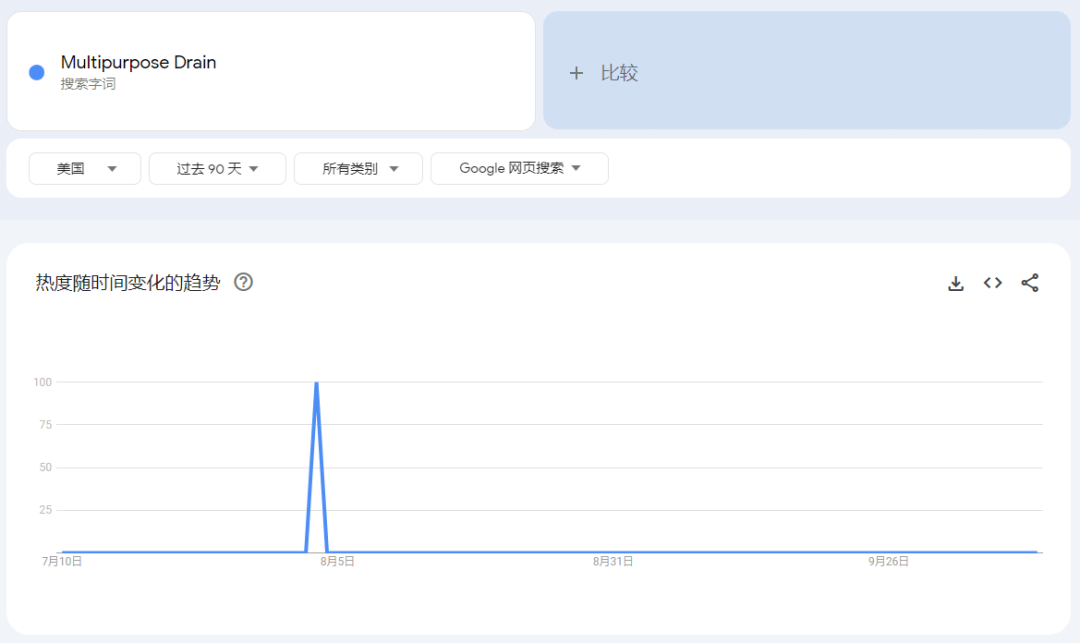The height and width of the screenshot is (643, 1080).
Task: Click the 热度随时间变化的趋势 chart title
Action: [128, 283]
